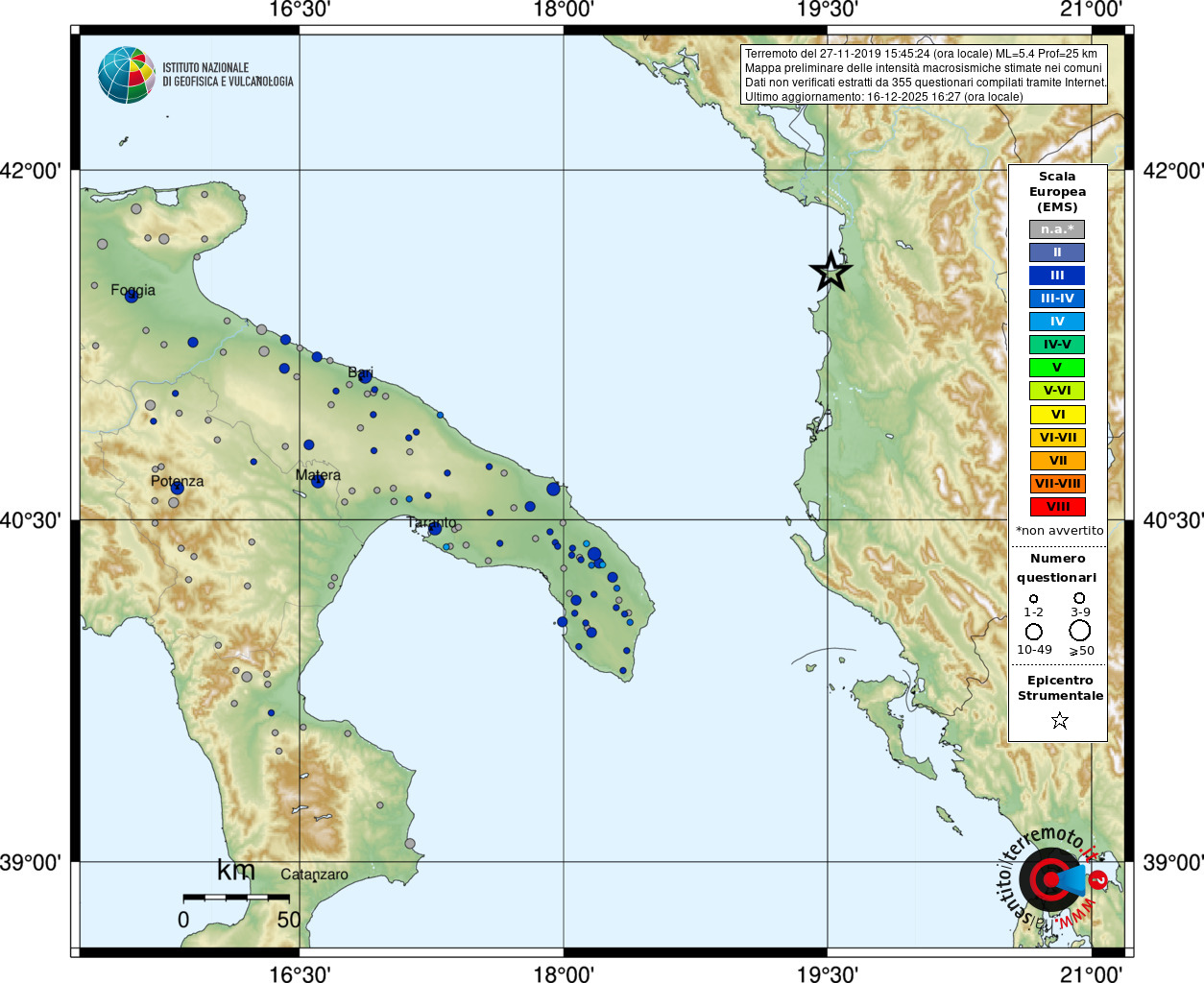Viewport: 1204px width, 983px height.
Task: Click the 39°00' latitude label on left
Action: click(31, 863)
